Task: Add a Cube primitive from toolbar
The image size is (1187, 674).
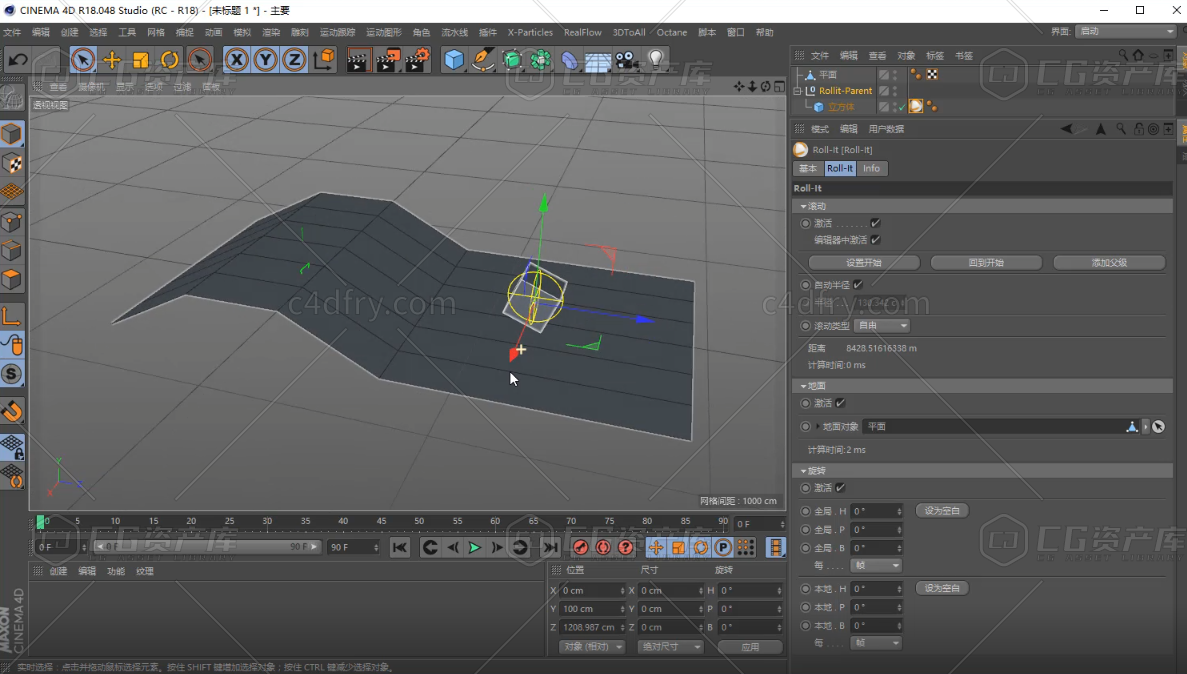Action: [453, 60]
